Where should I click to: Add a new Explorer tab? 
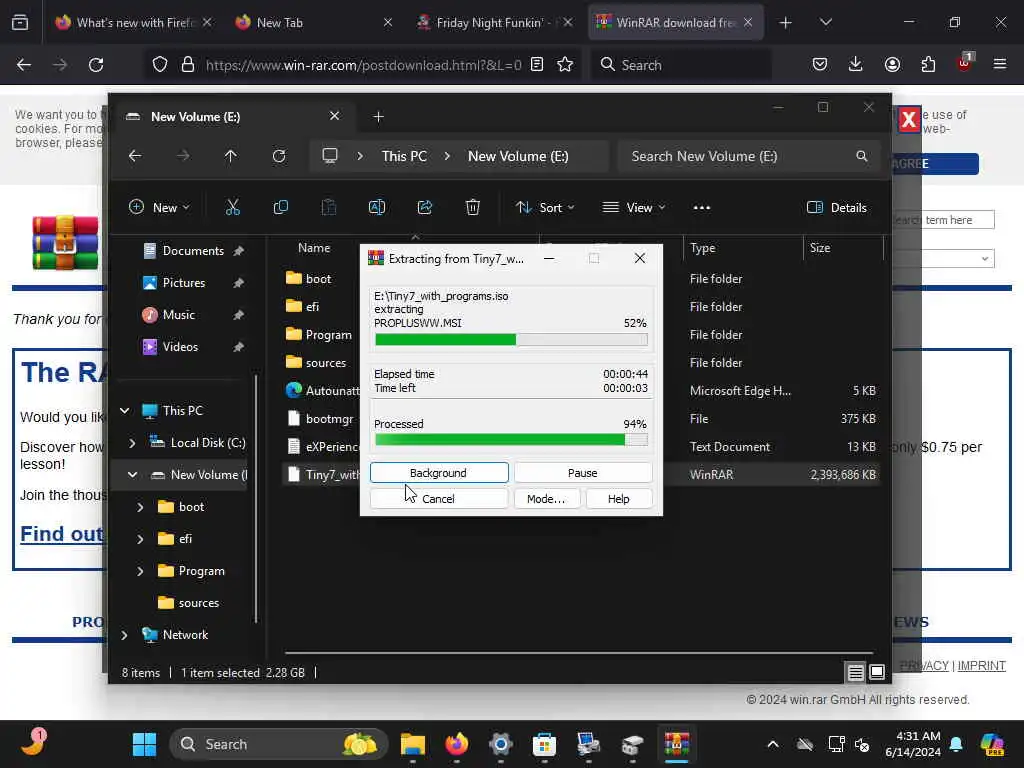(x=378, y=117)
